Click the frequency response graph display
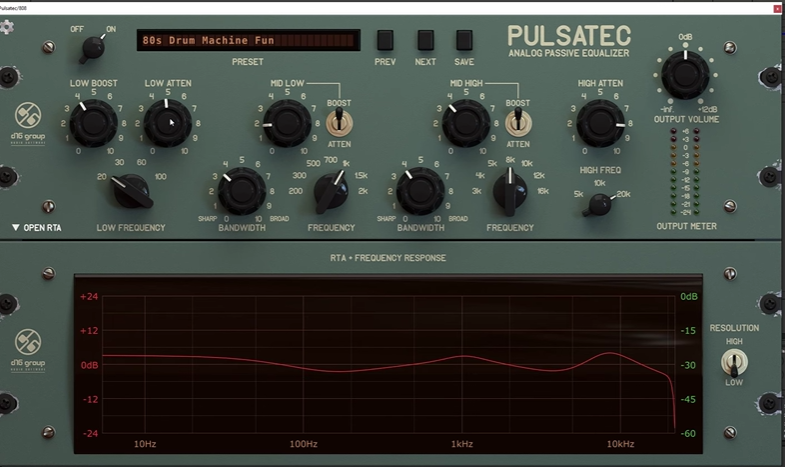 [x=388, y=364]
